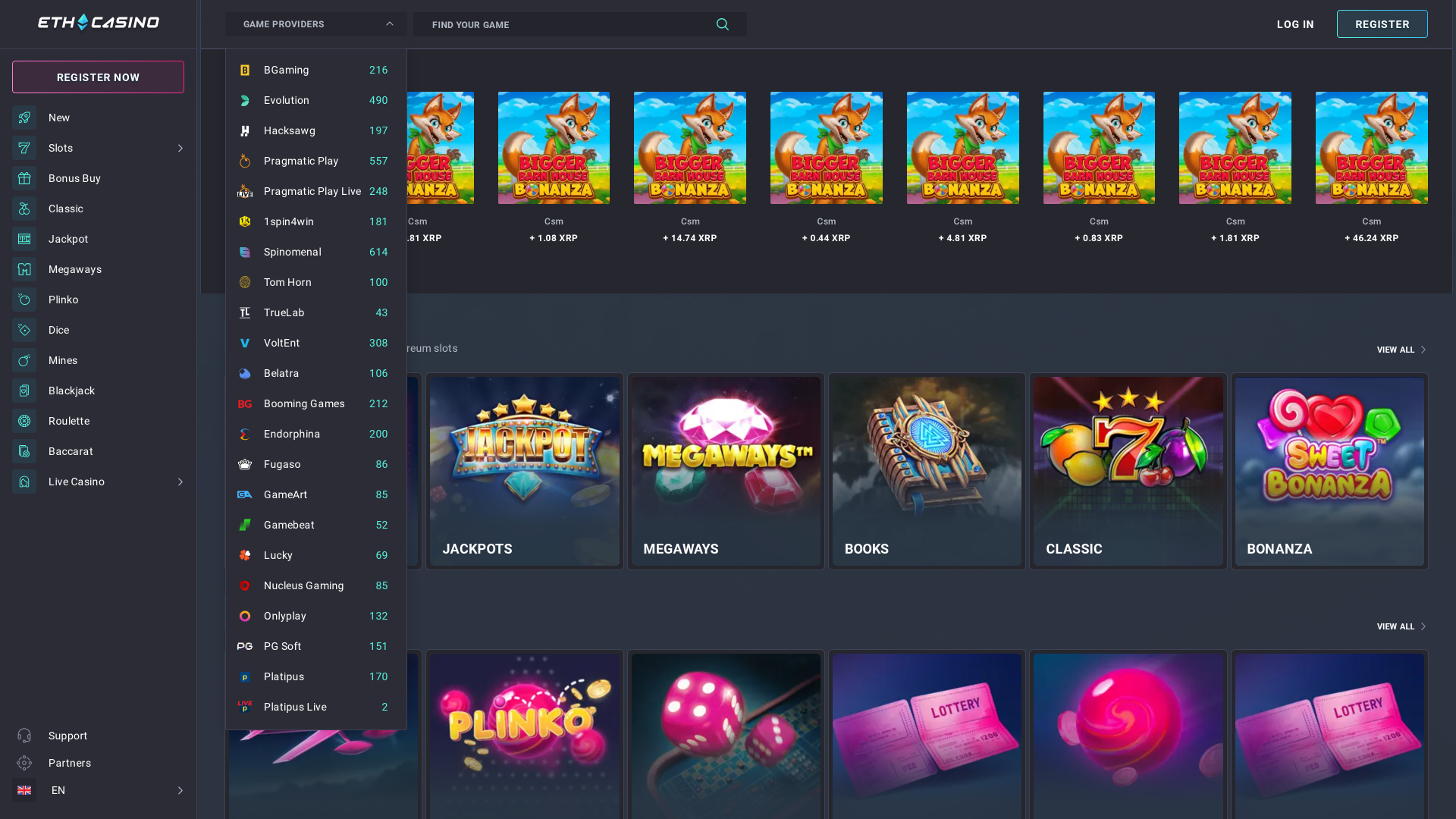The height and width of the screenshot is (819, 1456).
Task: Click the search magnifier icon
Action: 722,24
